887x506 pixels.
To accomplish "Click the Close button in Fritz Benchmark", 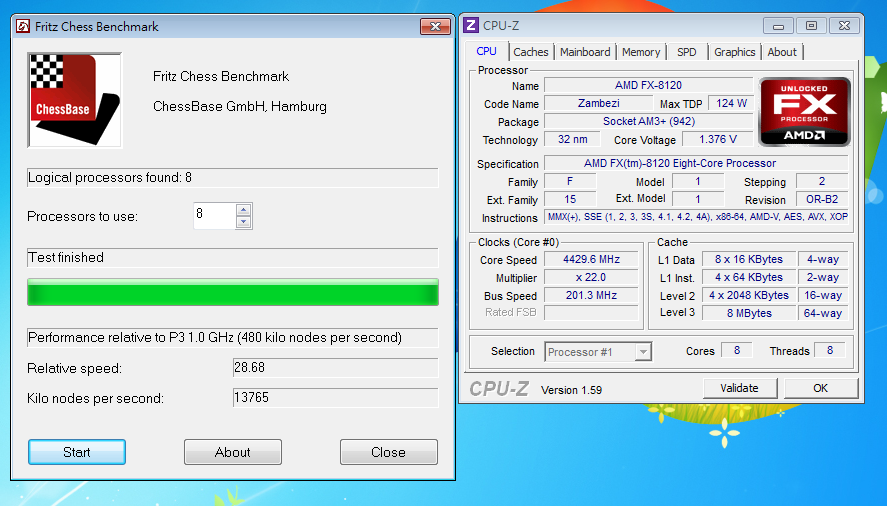I will [389, 452].
